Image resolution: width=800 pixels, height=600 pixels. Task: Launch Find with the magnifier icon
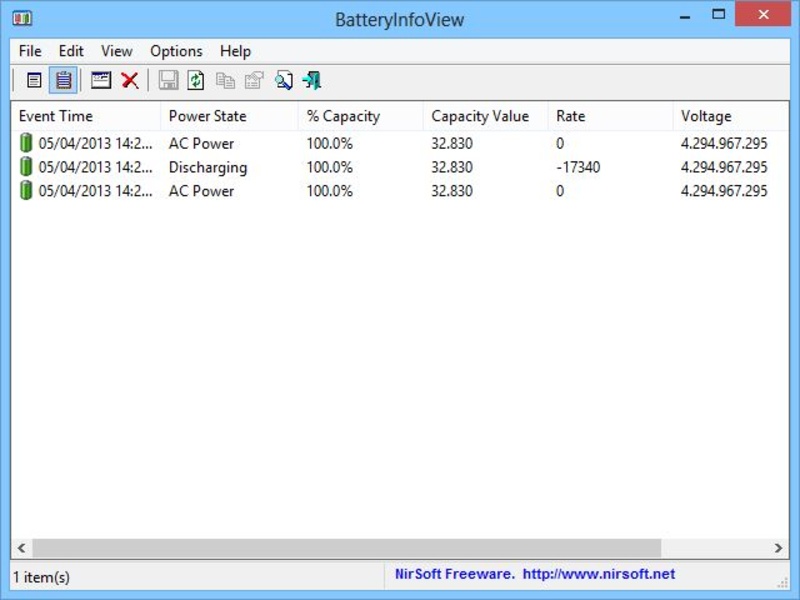click(285, 80)
